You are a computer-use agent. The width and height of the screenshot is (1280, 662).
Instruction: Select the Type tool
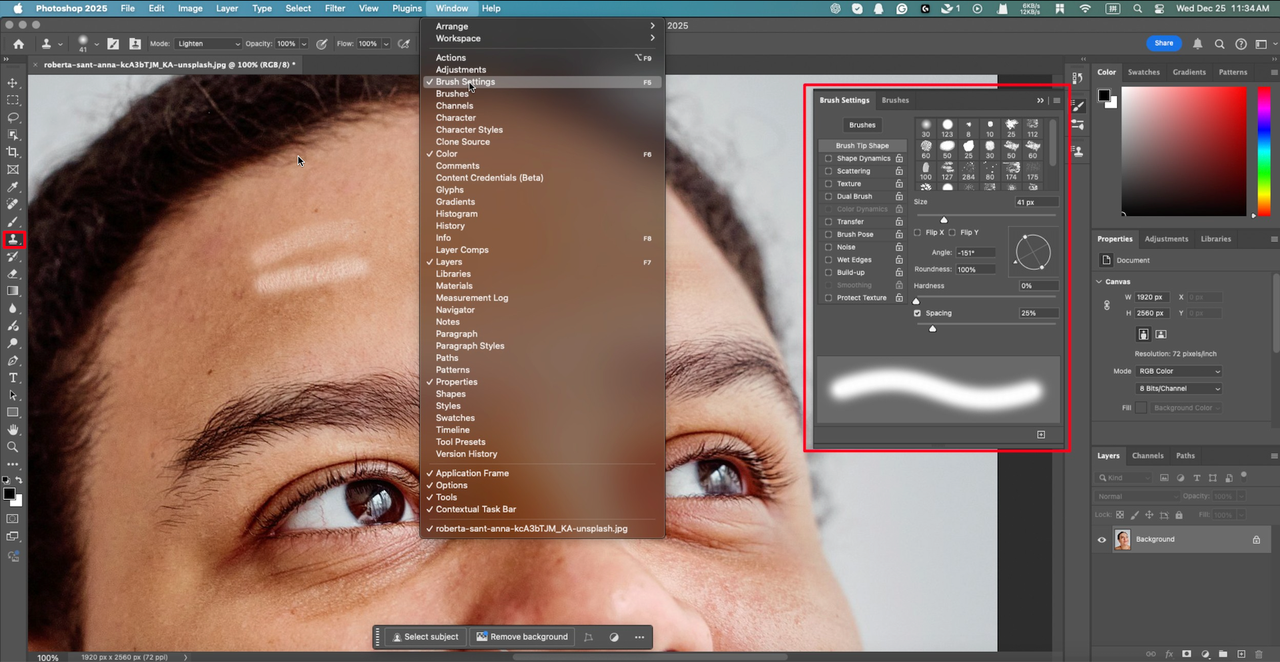coord(13,378)
